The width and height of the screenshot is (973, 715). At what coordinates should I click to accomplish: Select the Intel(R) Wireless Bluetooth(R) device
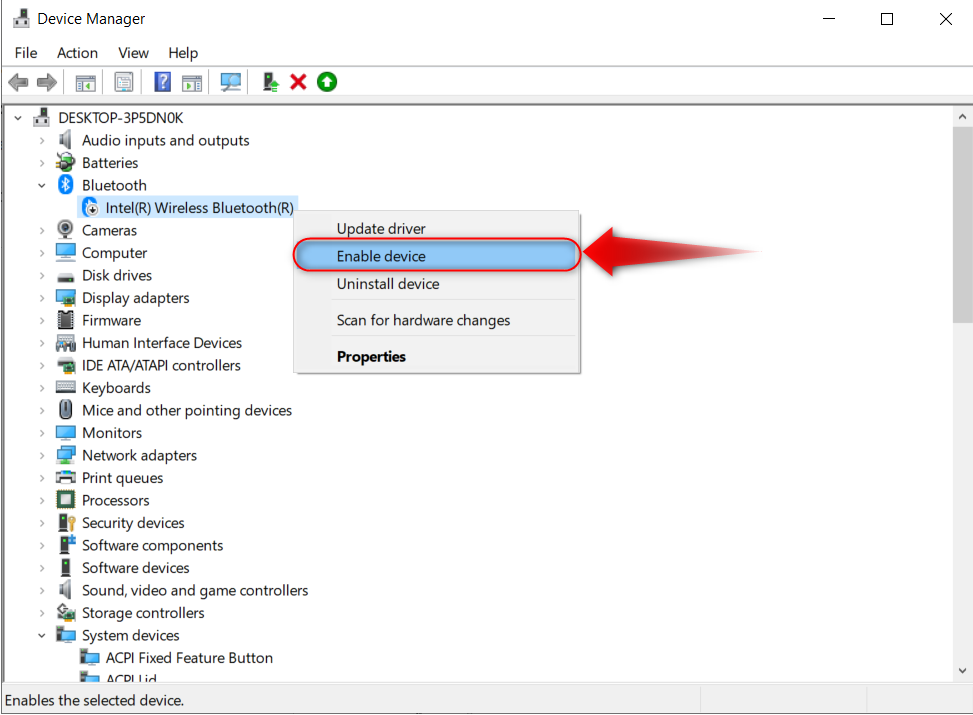[199, 208]
